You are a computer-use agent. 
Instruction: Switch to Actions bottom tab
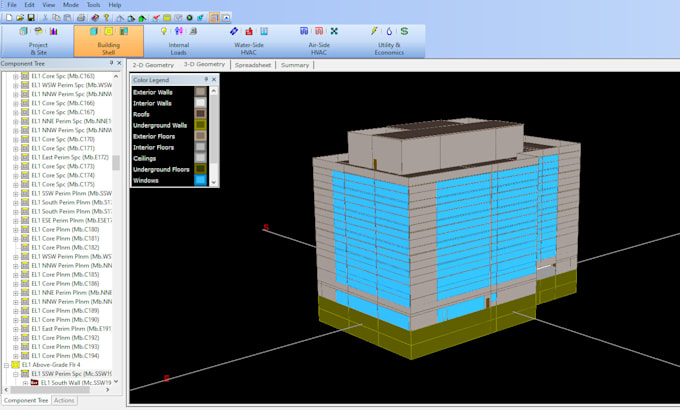64,400
